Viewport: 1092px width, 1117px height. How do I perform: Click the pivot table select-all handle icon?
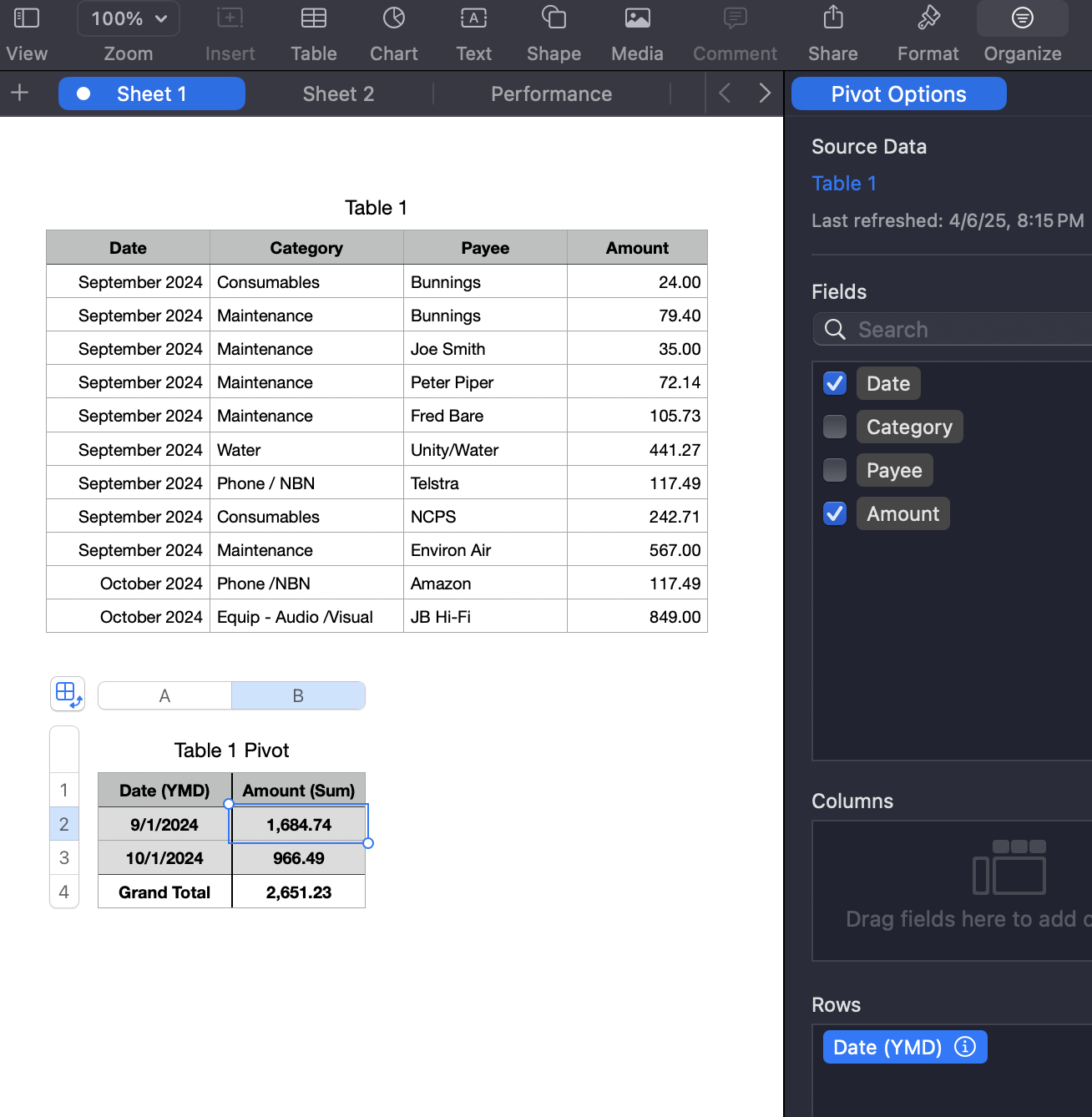click(68, 694)
